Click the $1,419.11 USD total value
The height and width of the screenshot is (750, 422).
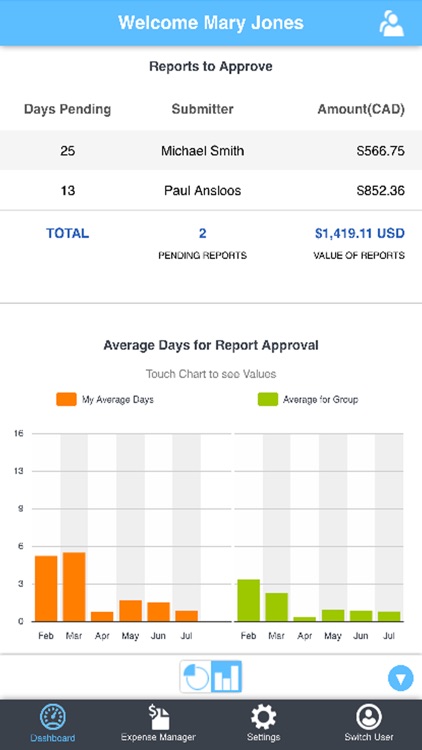point(360,233)
